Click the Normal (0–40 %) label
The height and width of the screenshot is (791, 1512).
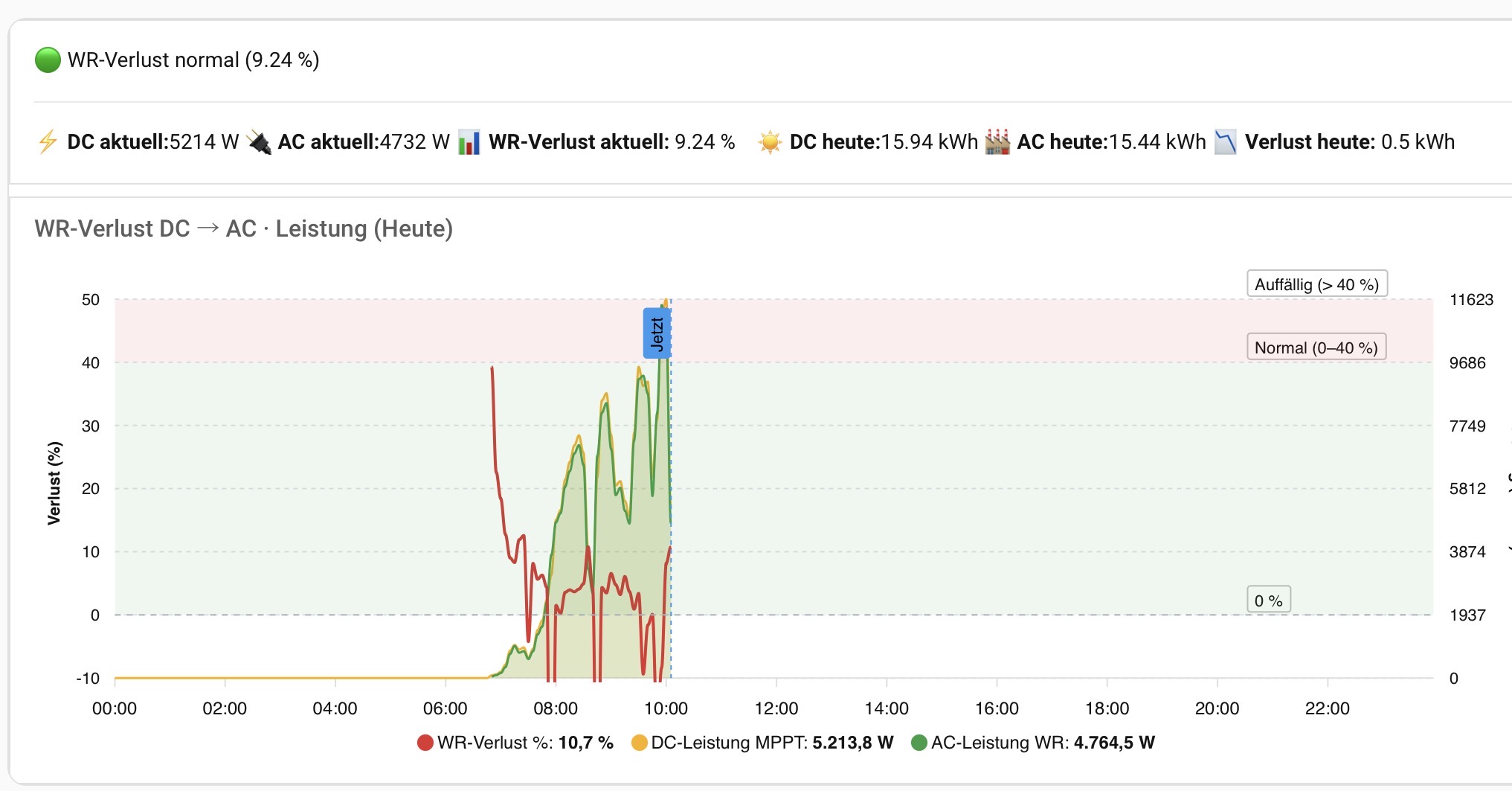click(1316, 348)
